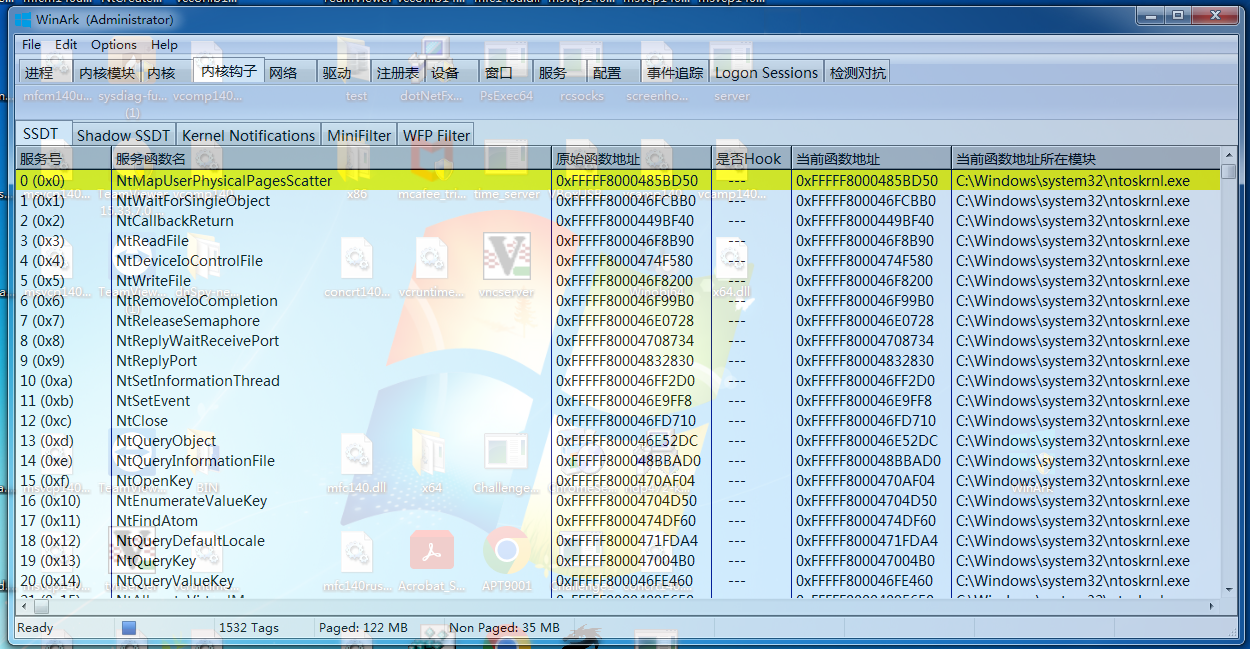Sort by the 是否Hook column header
This screenshot has width=1250, height=649.
click(x=751, y=158)
